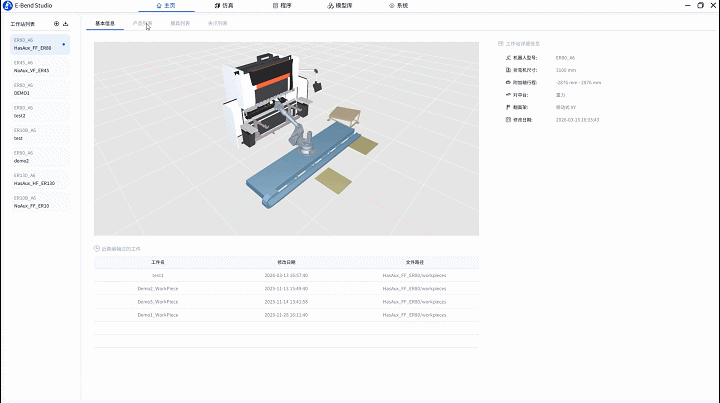Click the blue dot on HasAux_FF_ER80
The image size is (720, 403).
pyautogui.click(x=64, y=45)
